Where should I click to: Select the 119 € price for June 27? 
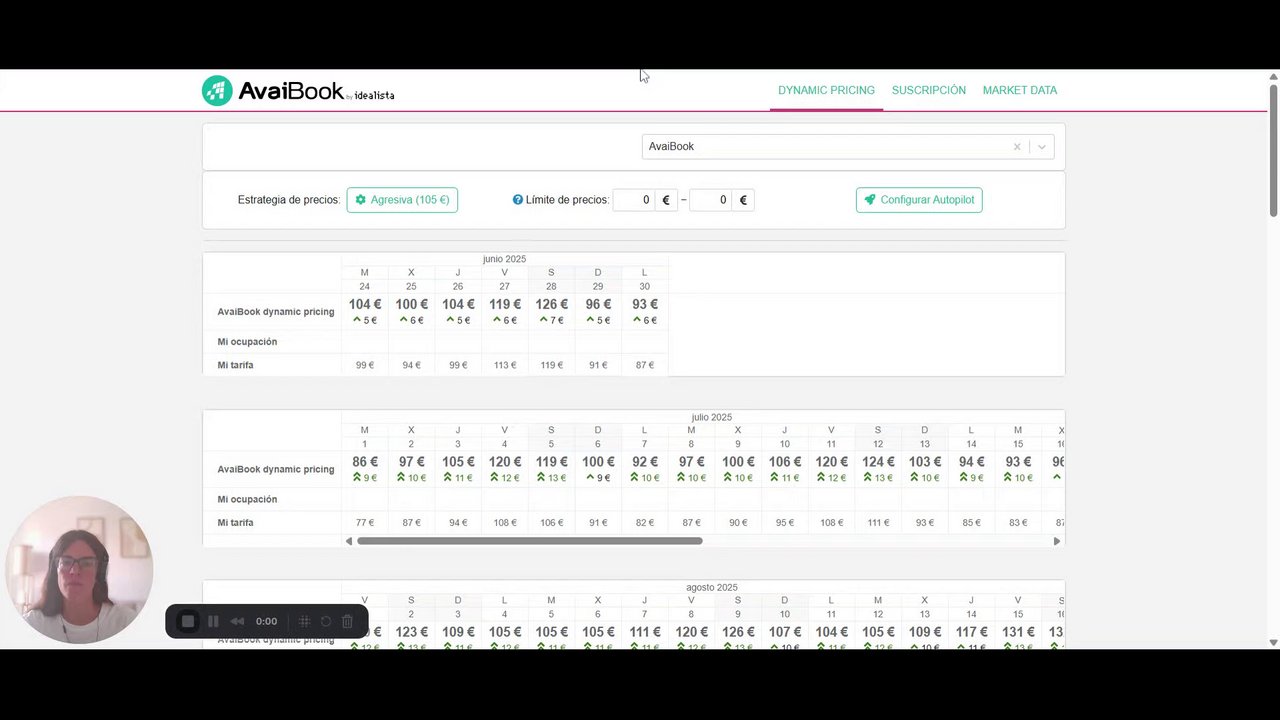[505, 304]
